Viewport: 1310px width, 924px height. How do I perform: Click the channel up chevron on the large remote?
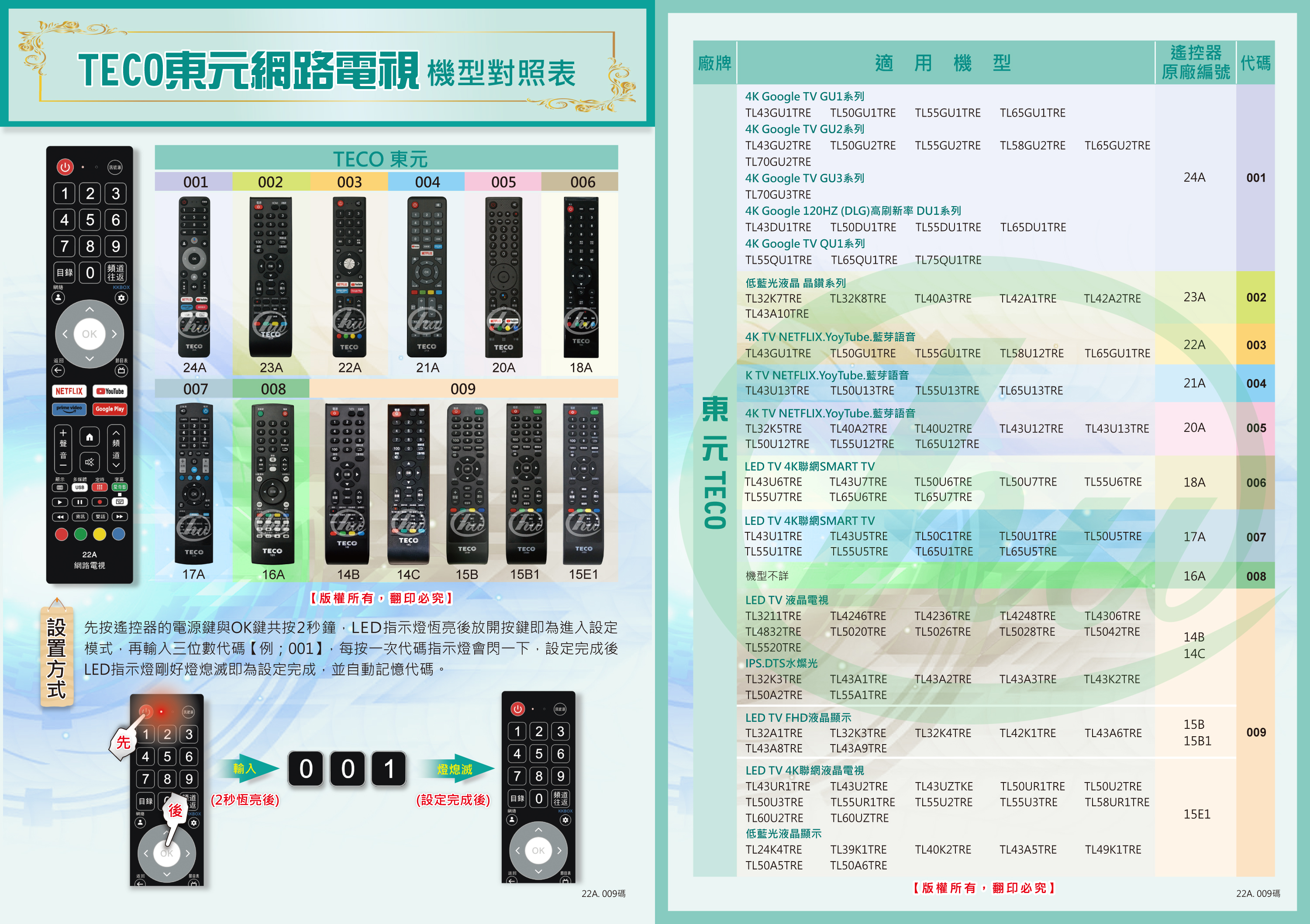click(116, 433)
